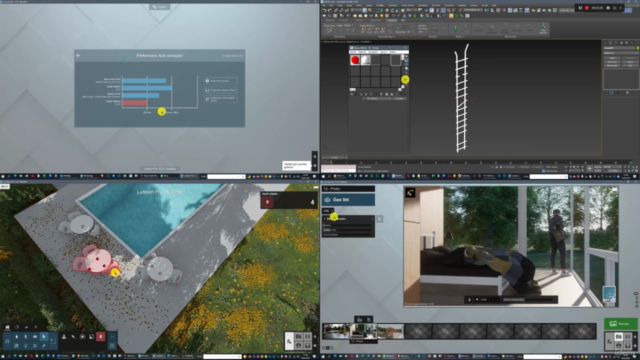This screenshot has height=360, width=640.
Task: Click the Özel Stil style button
Action: click(348, 200)
